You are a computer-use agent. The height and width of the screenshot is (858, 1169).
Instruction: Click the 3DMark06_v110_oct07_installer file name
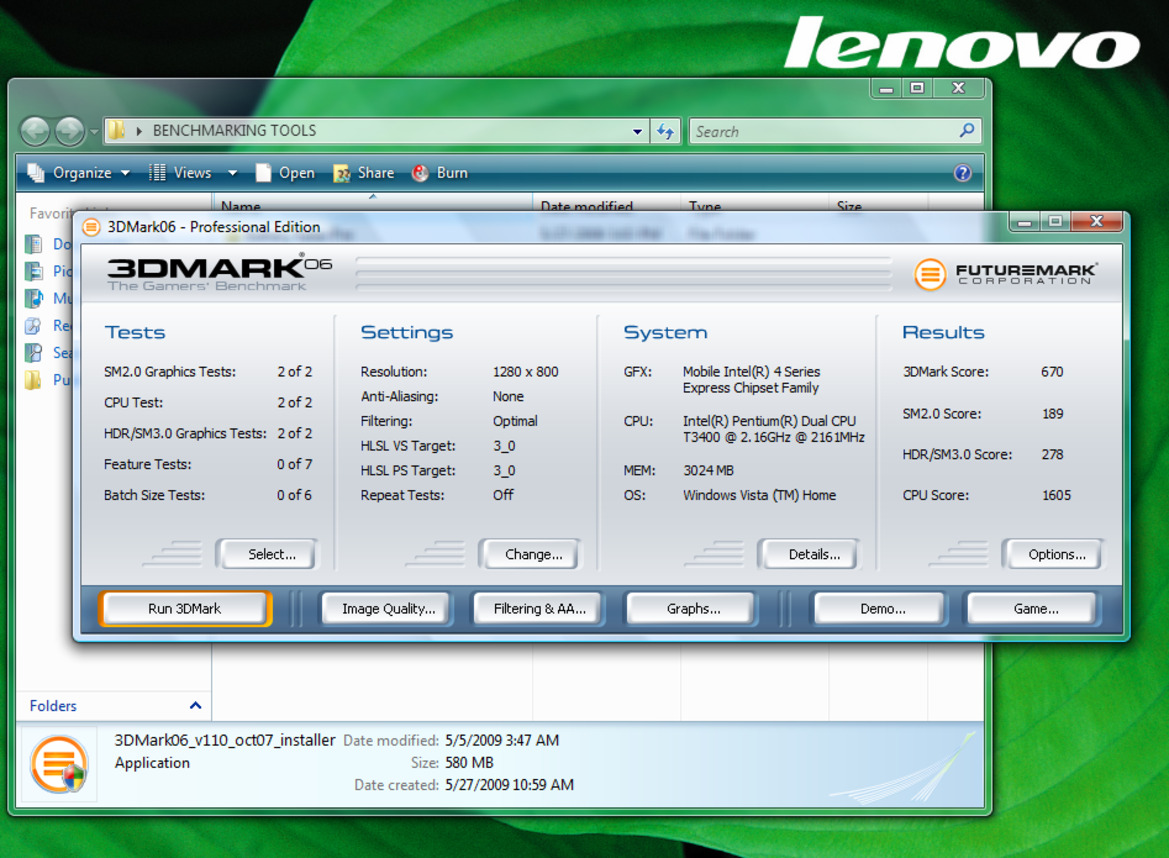point(224,740)
